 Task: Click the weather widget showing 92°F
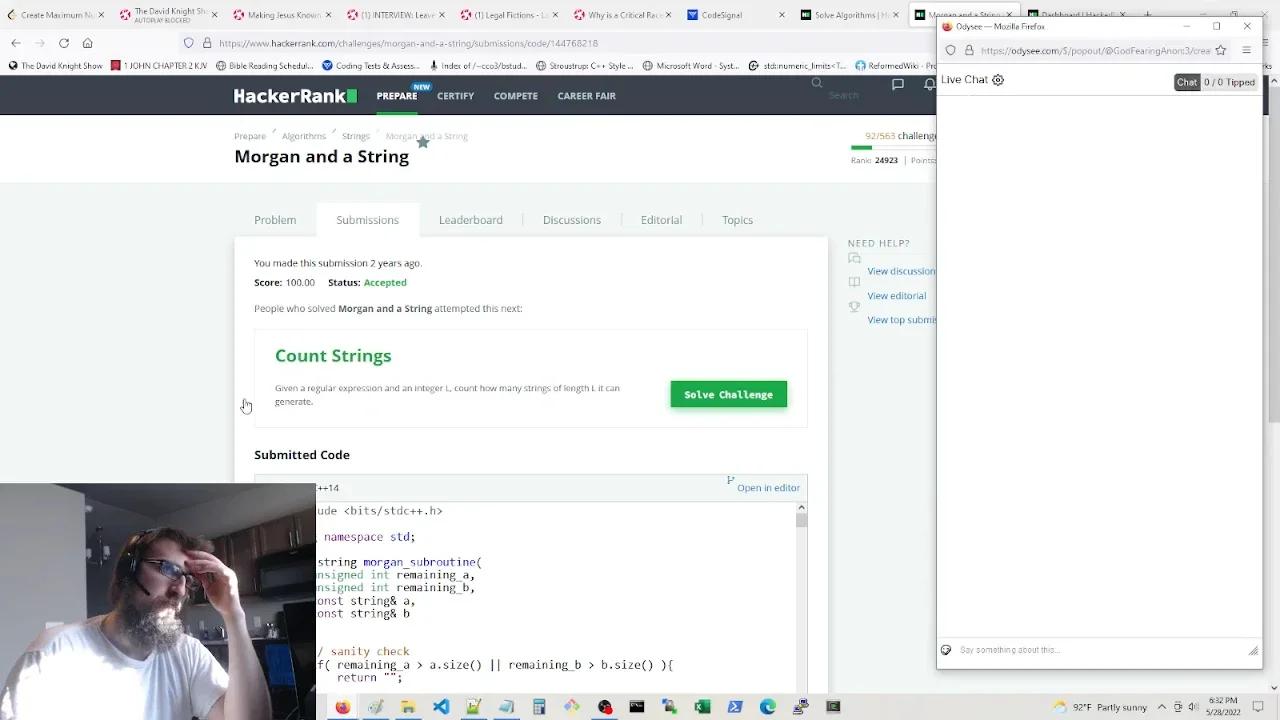click(1098, 707)
